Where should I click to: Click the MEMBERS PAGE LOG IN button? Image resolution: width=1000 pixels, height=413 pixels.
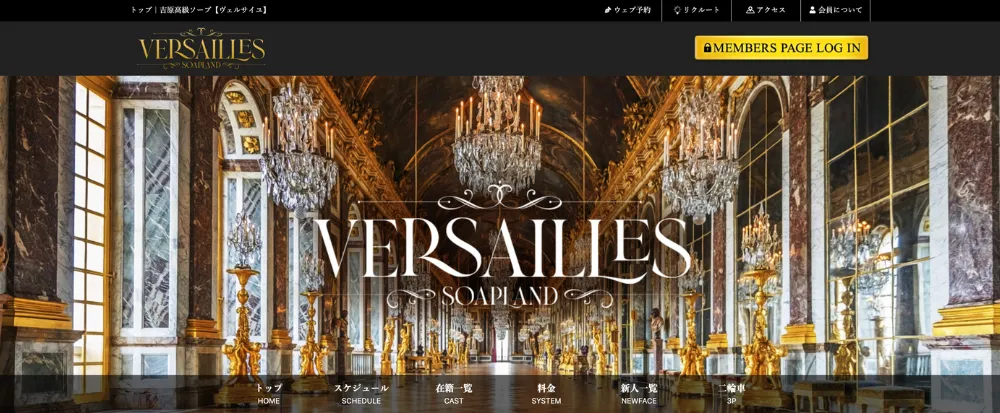click(781, 48)
